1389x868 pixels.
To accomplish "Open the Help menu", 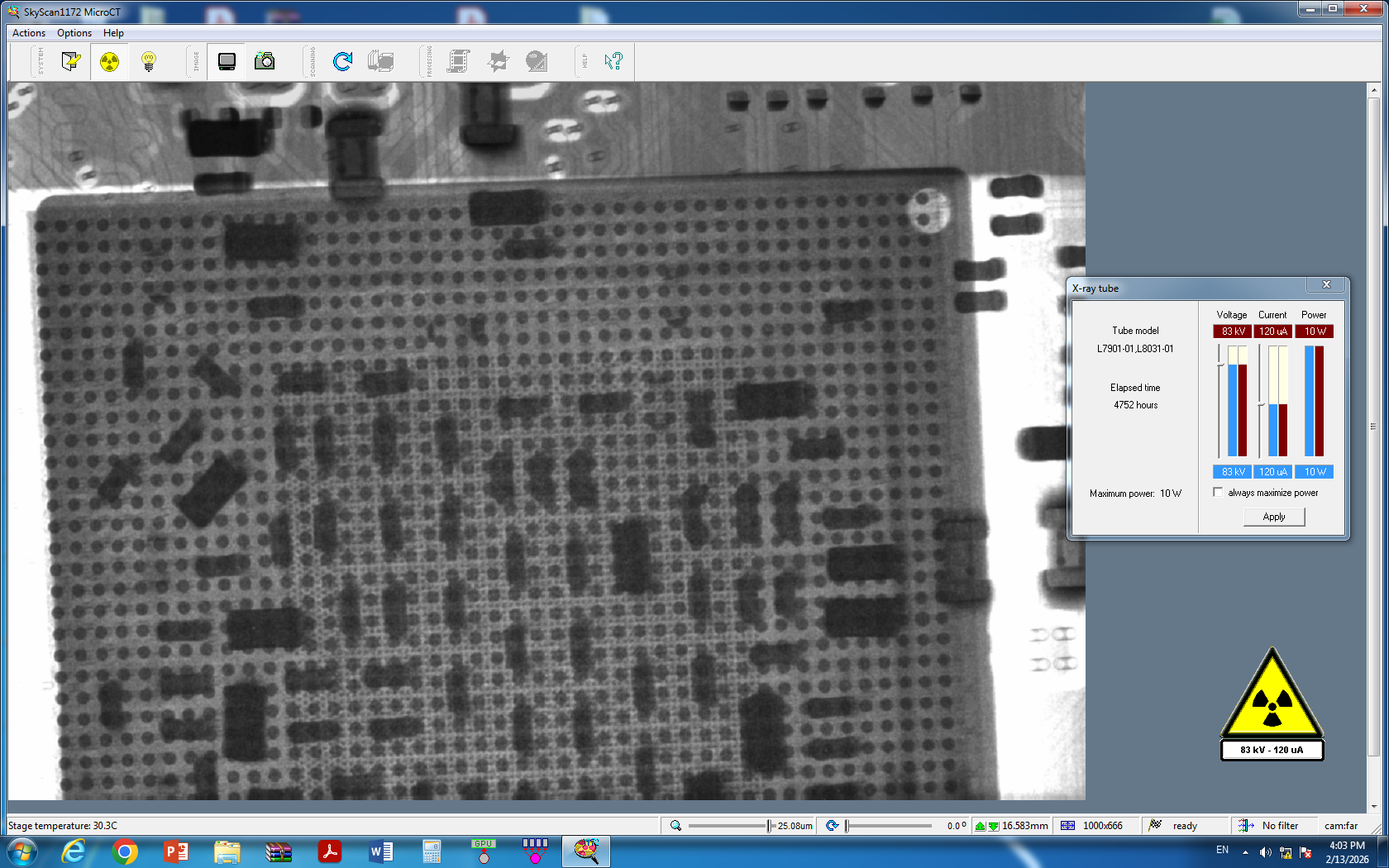I will [x=113, y=33].
